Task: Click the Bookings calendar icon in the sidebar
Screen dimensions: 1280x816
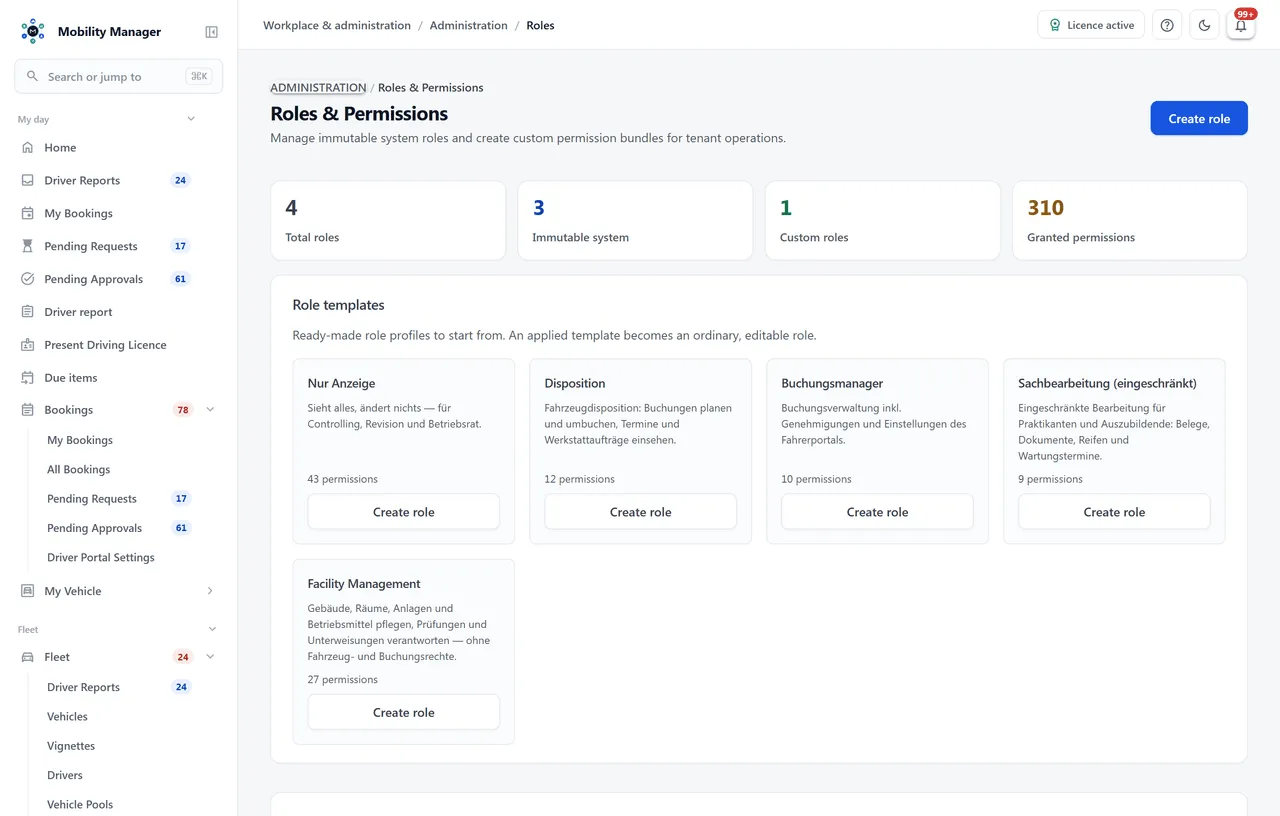Action: coord(28,410)
